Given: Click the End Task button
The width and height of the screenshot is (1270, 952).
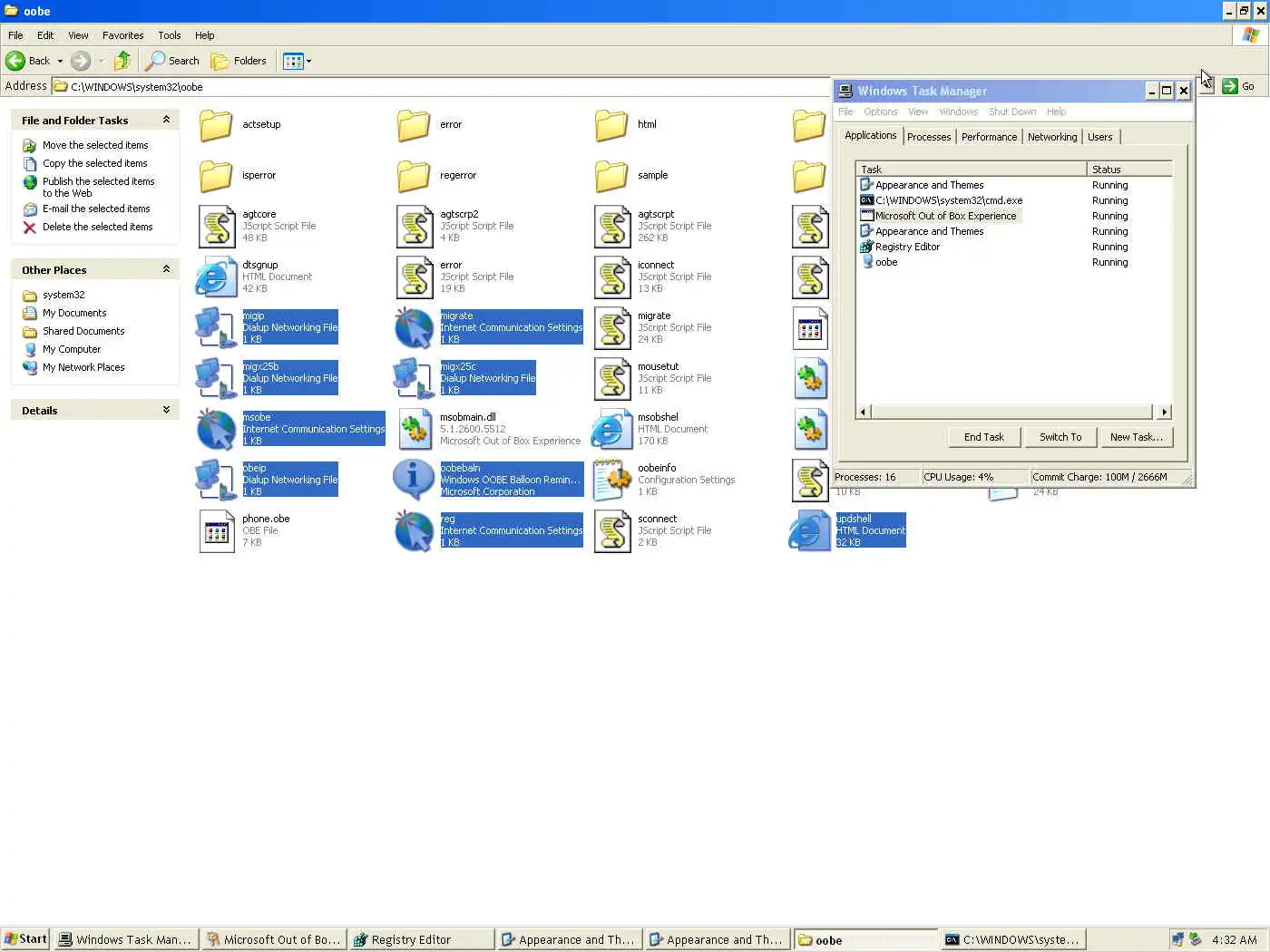Looking at the screenshot, I should click(x=983, y=437).
